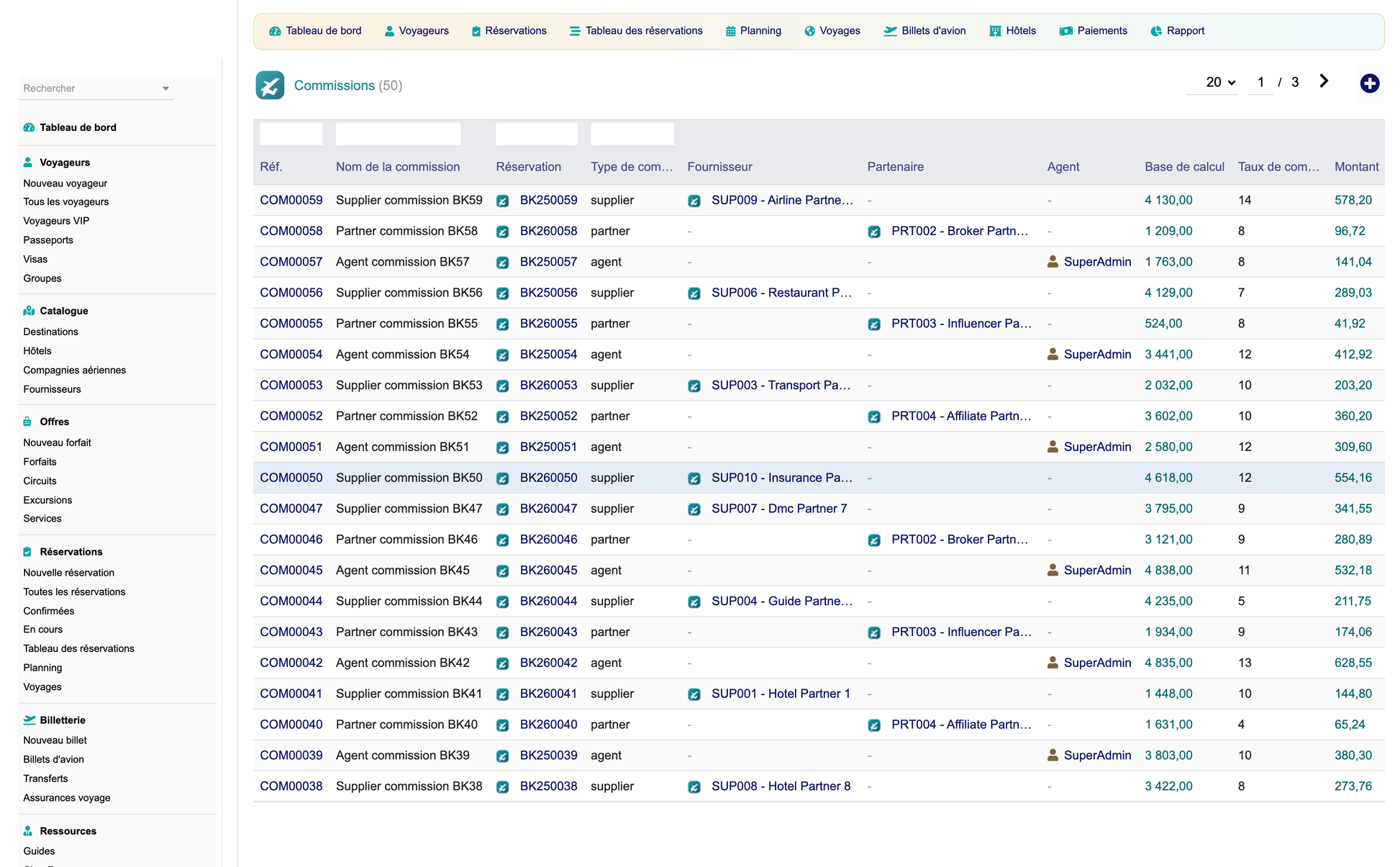Sort by Montant column header
1400x867 pixels.
click(1356, 167)
